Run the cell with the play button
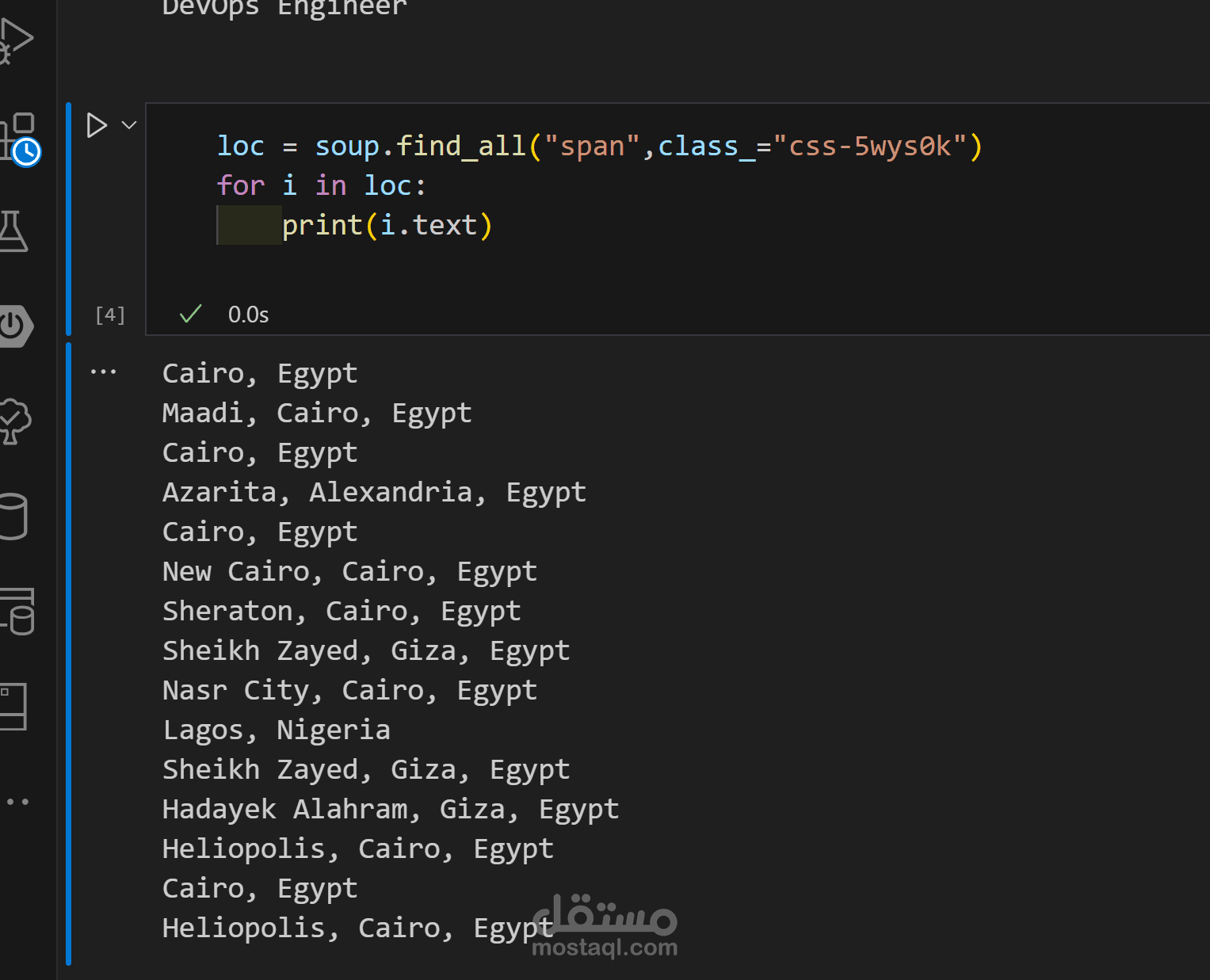The width and height of the screenshot is (1210, 980). pos(97,125)
